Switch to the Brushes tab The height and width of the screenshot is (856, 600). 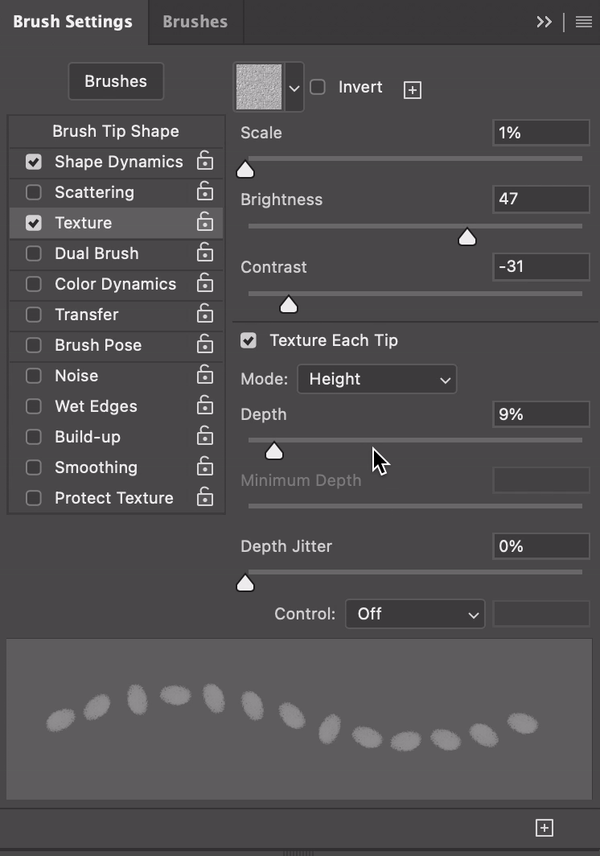click(194, 21)
